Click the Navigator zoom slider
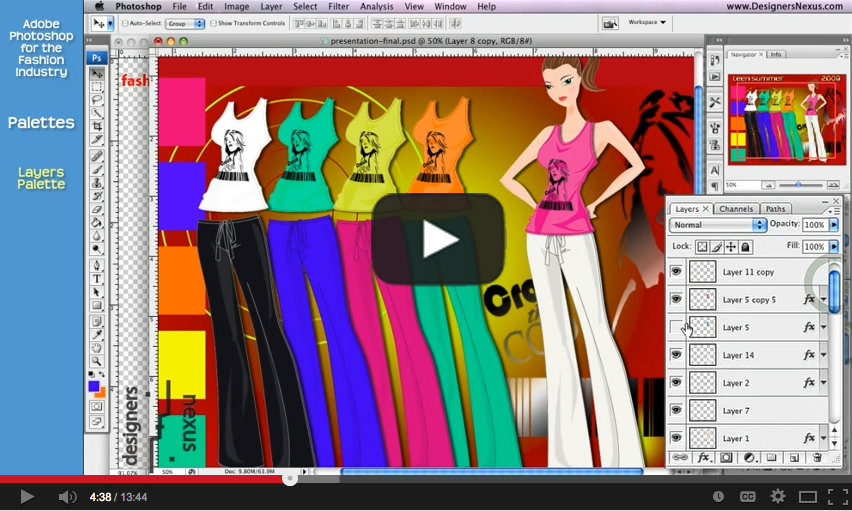 (798, 185)
